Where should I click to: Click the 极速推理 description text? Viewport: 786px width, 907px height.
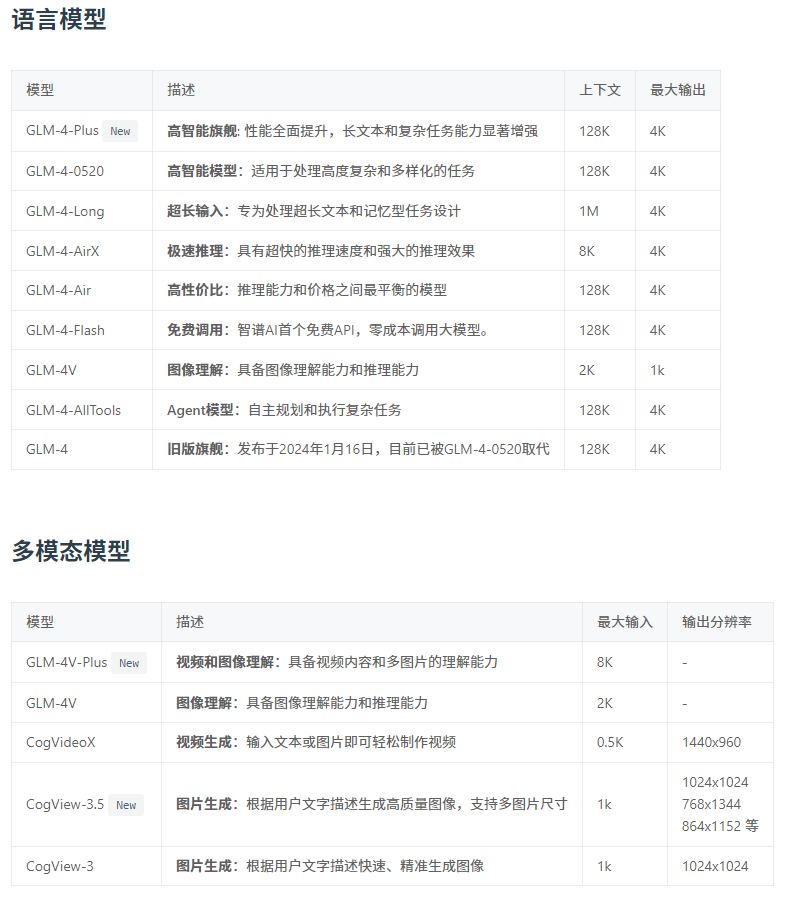pyautogui.click(x=321, y=251)
